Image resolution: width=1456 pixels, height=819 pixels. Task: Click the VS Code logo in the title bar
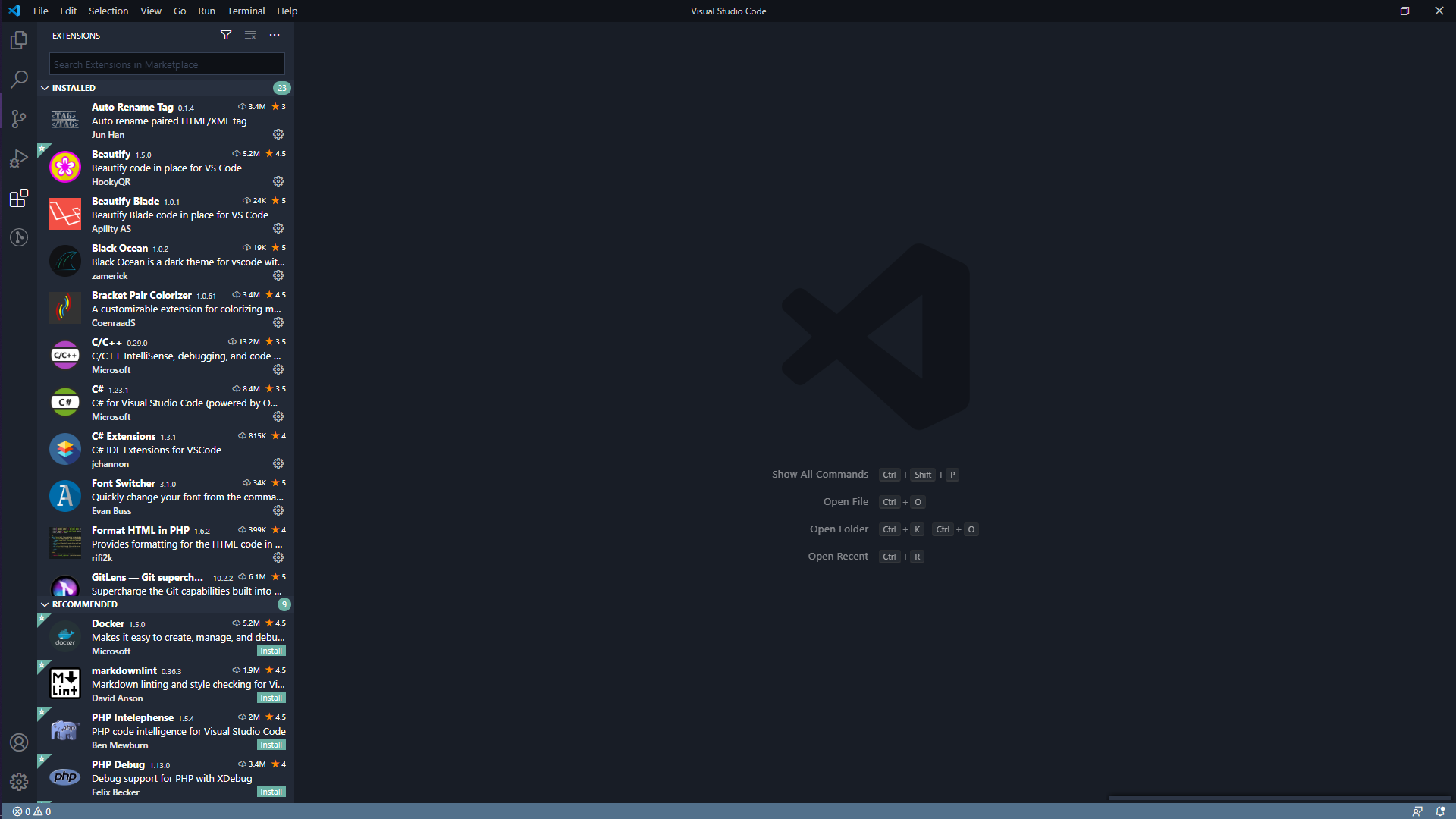(x=14, y=11)
